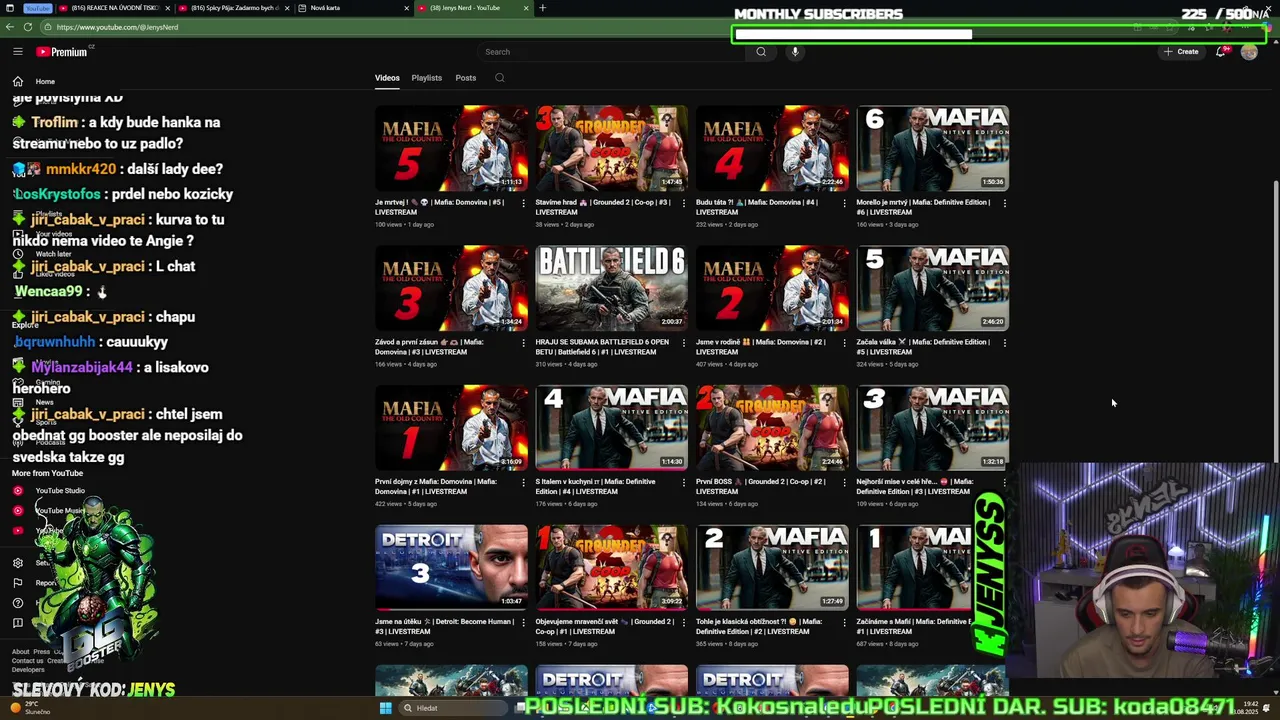
Task: Close the Nová karta tab
Action: 407,8
